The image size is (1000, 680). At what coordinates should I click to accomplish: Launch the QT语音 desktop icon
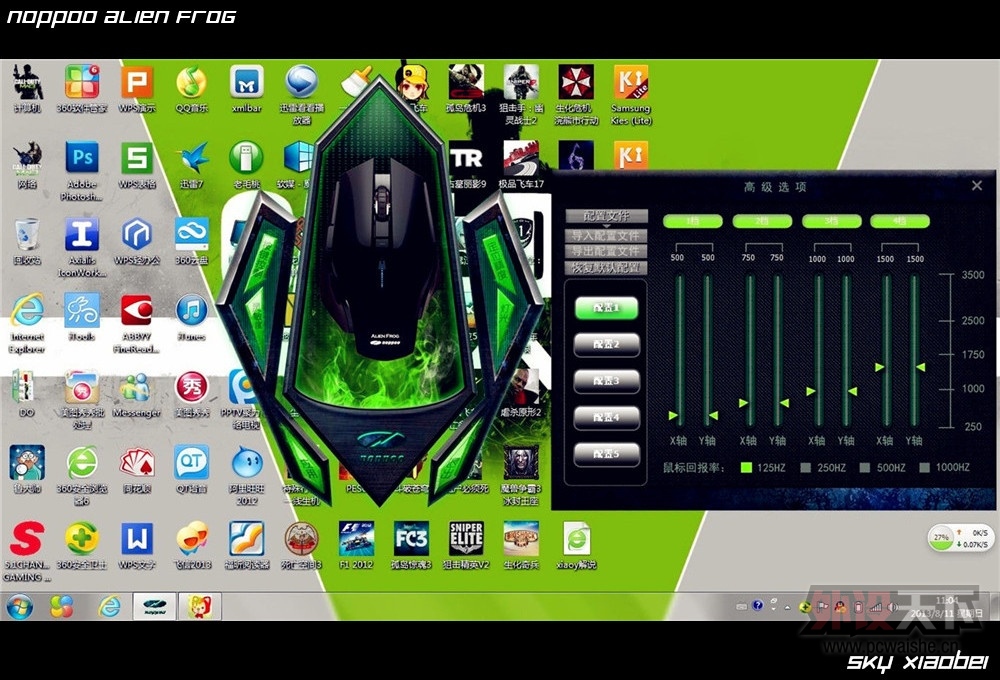[x=191, y=468]
